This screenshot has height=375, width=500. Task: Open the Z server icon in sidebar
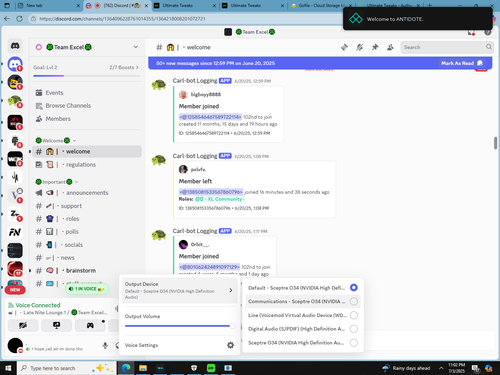[15, 214]
